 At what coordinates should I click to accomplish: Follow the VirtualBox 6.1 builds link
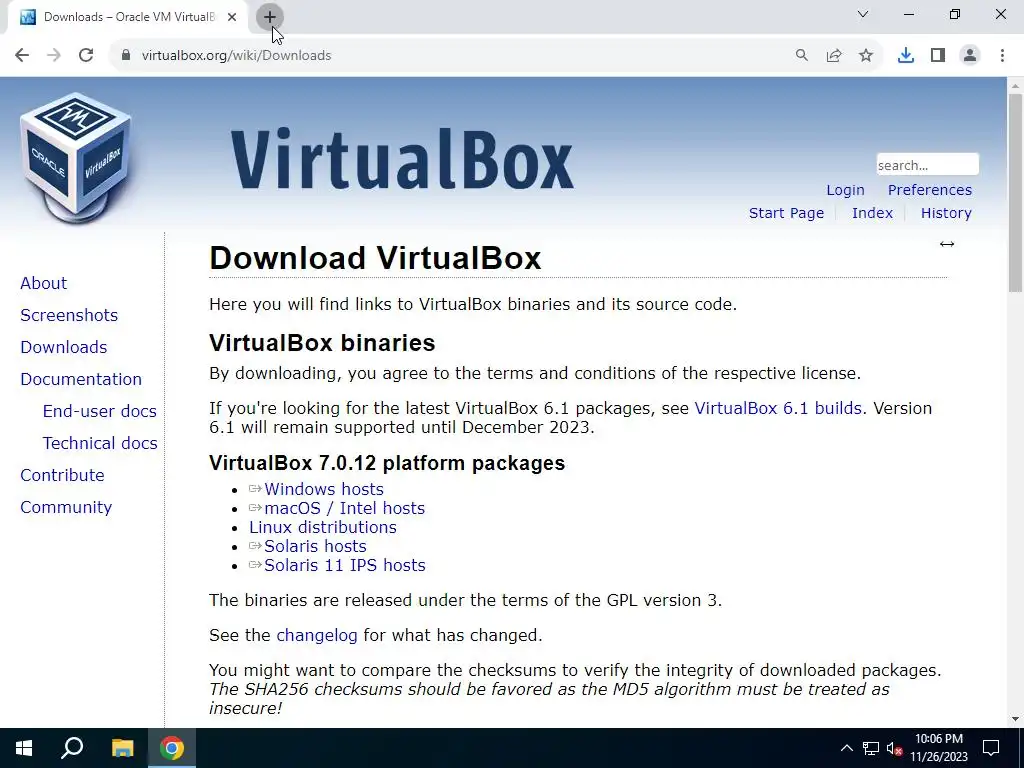[x=778, y=408]
